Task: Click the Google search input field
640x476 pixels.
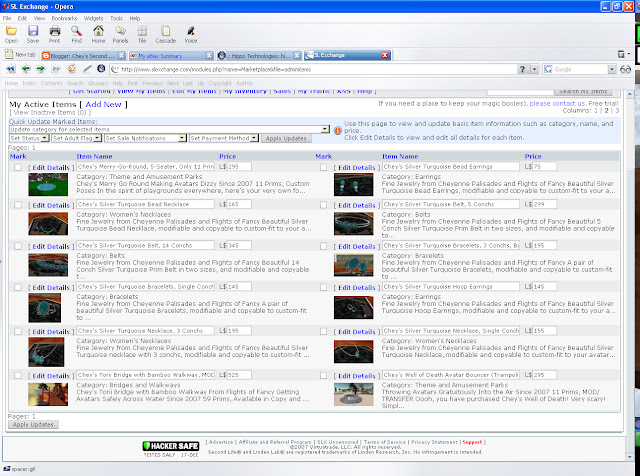Action: (580, 69)
